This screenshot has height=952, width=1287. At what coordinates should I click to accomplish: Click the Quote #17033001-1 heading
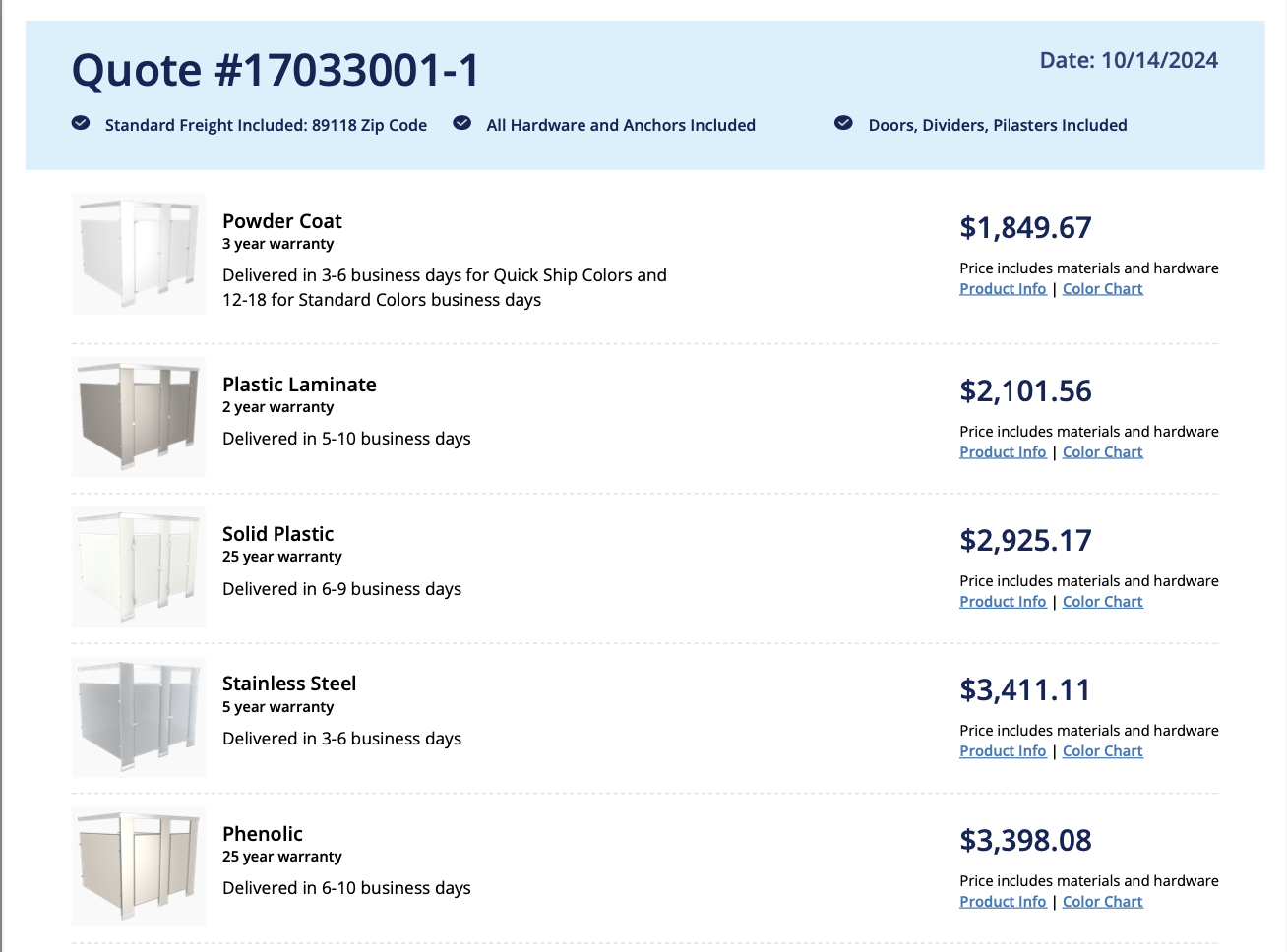point(276,70)
